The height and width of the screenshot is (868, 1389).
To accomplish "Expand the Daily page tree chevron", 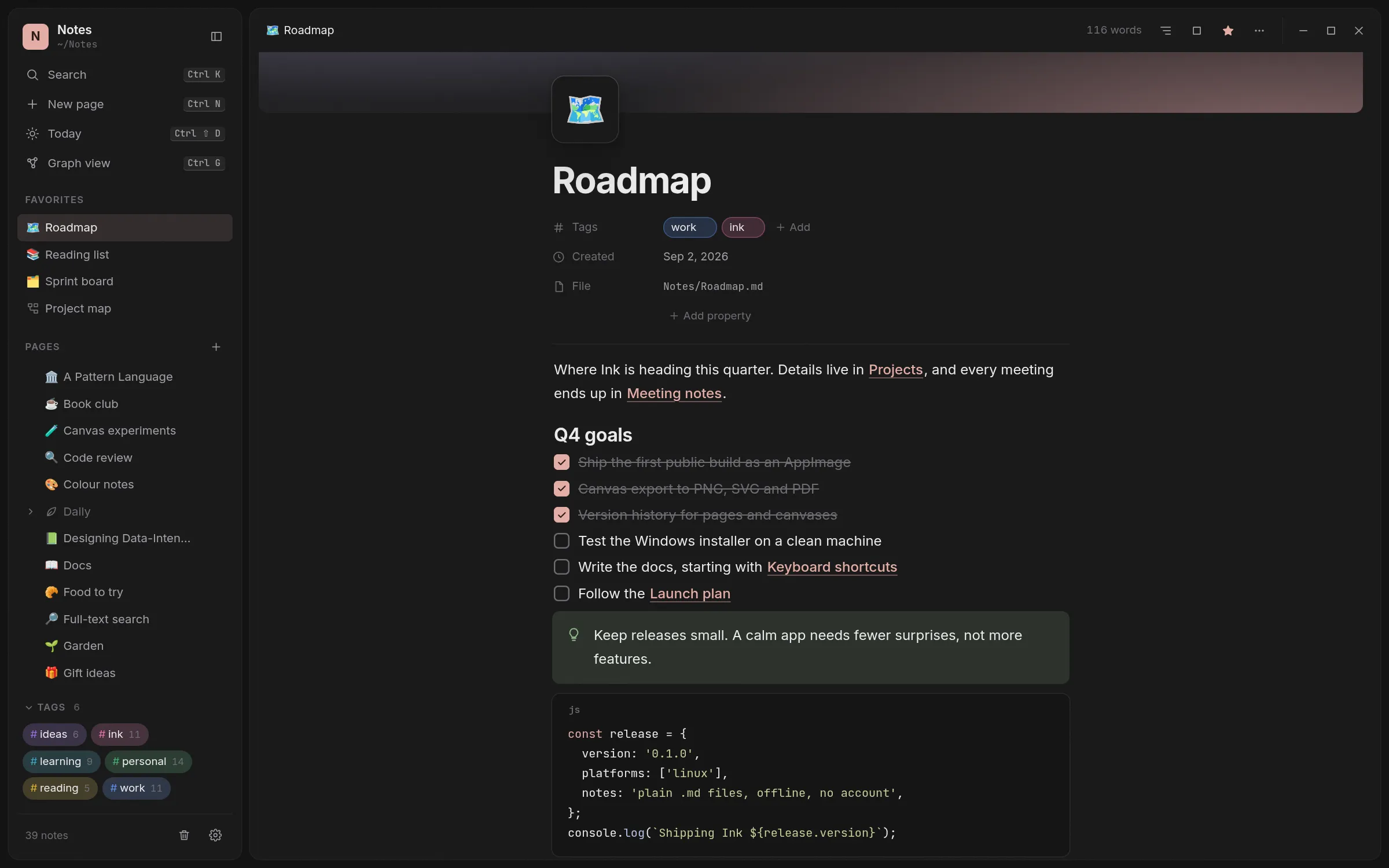I will pyautogui.click(x=31, y=512).
